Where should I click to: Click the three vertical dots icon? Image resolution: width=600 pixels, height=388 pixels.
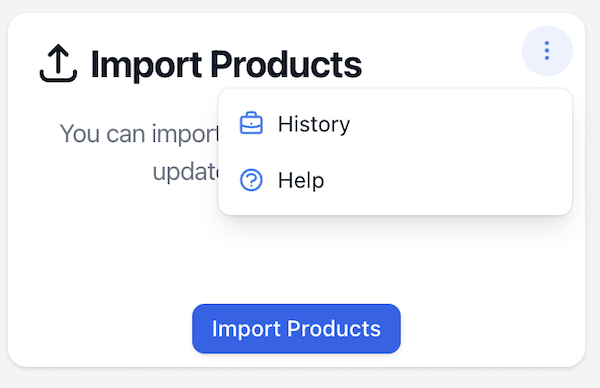point(547,51)
